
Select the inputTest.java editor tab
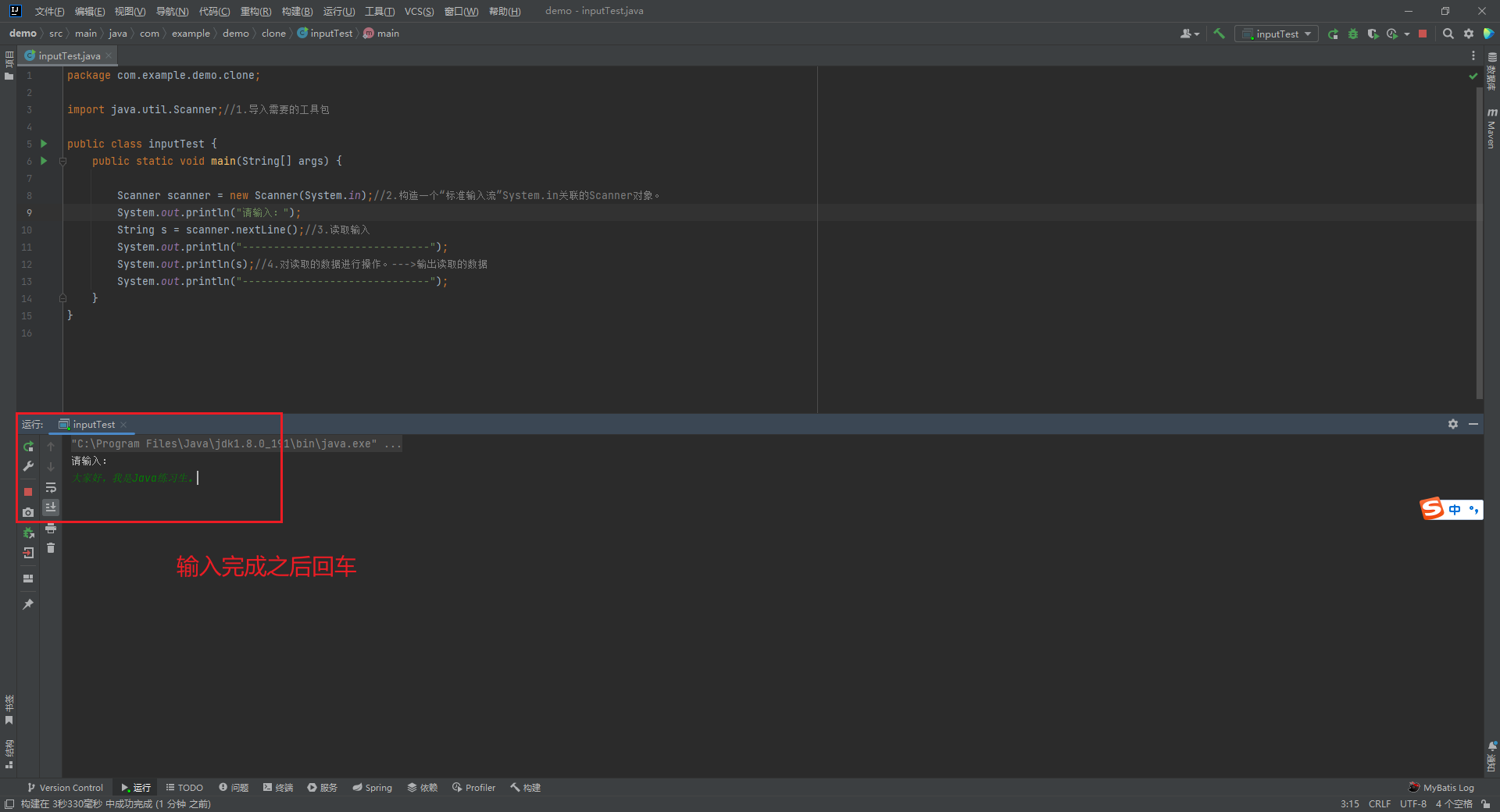[69, 55]
